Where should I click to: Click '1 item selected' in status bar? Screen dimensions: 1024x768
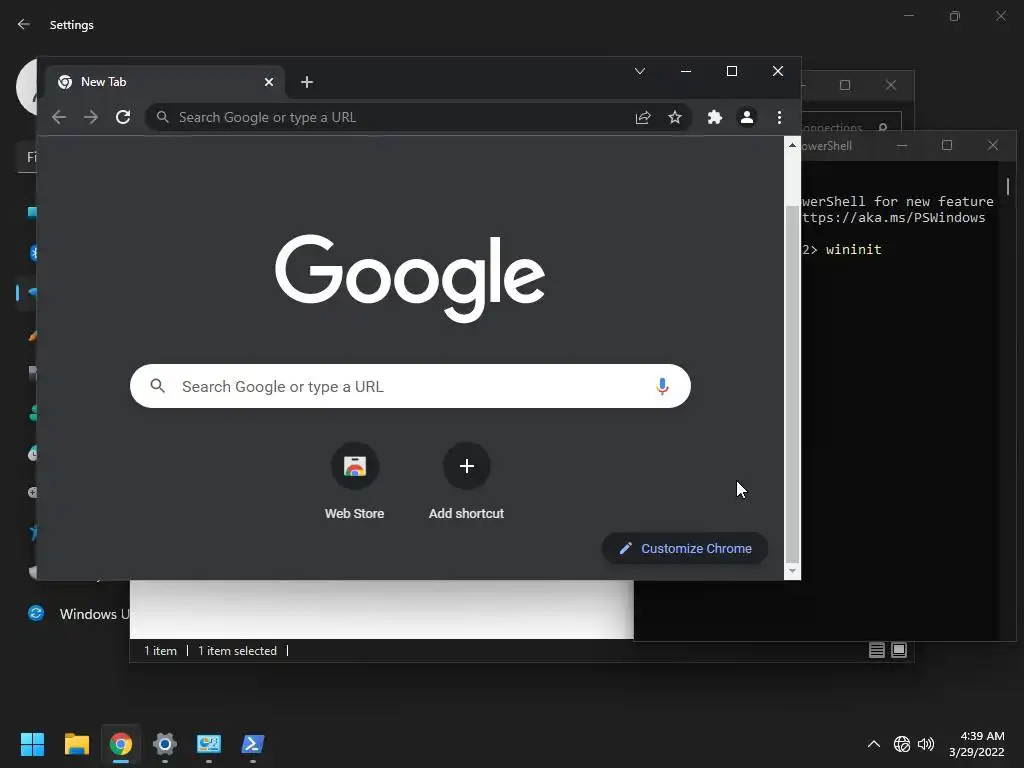[x=237, y=650]
